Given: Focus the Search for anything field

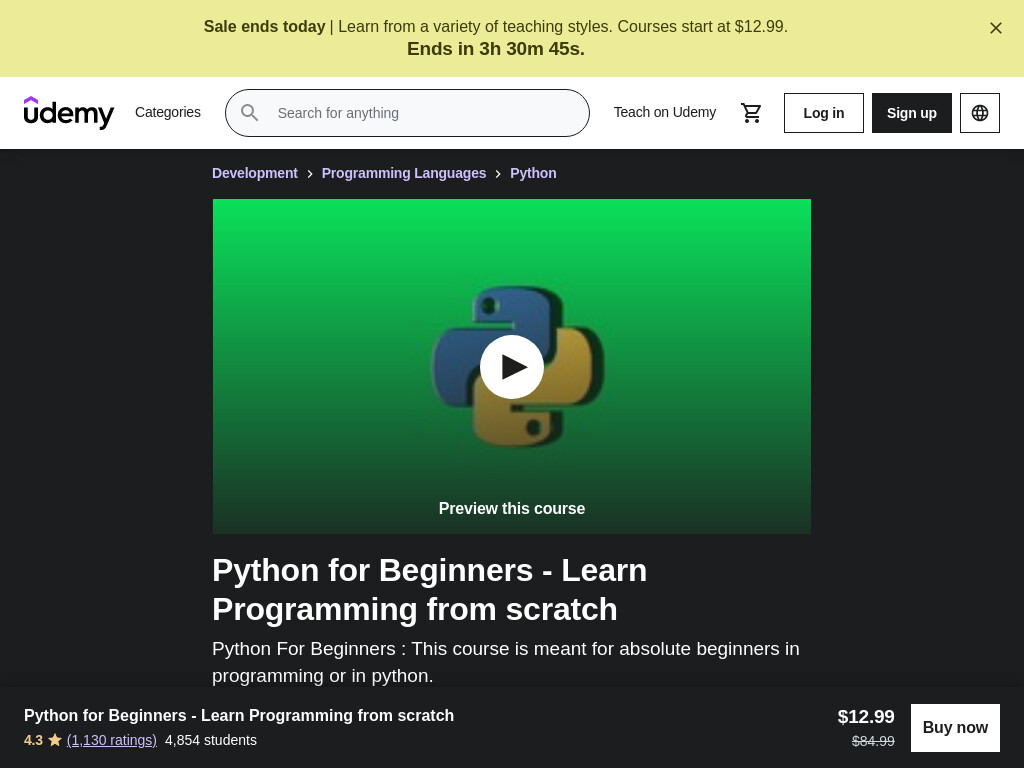Looking at the screenshot, I should coord(408,113).
